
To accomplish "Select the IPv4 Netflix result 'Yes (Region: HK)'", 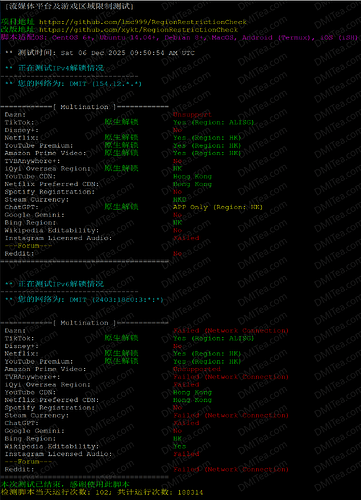I will [207, 138].
